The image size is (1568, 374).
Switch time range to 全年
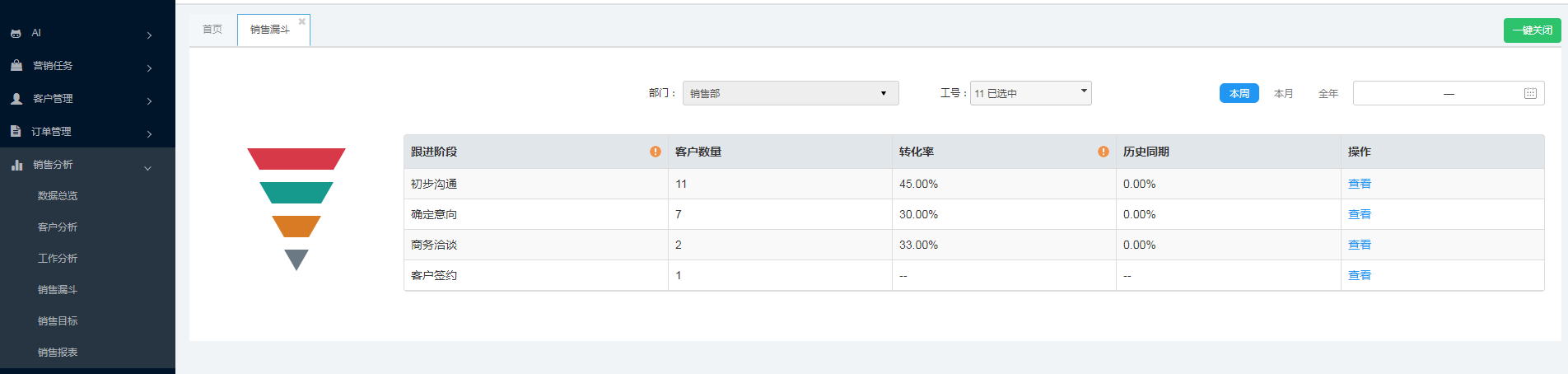pyautogui.click(x=1328, y=94)
